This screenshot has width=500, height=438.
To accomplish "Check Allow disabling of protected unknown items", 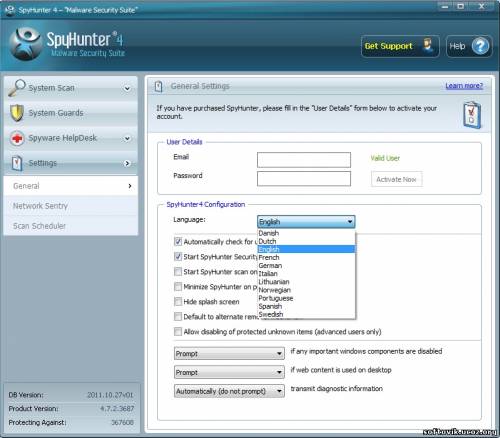I will tap(178, 331).
